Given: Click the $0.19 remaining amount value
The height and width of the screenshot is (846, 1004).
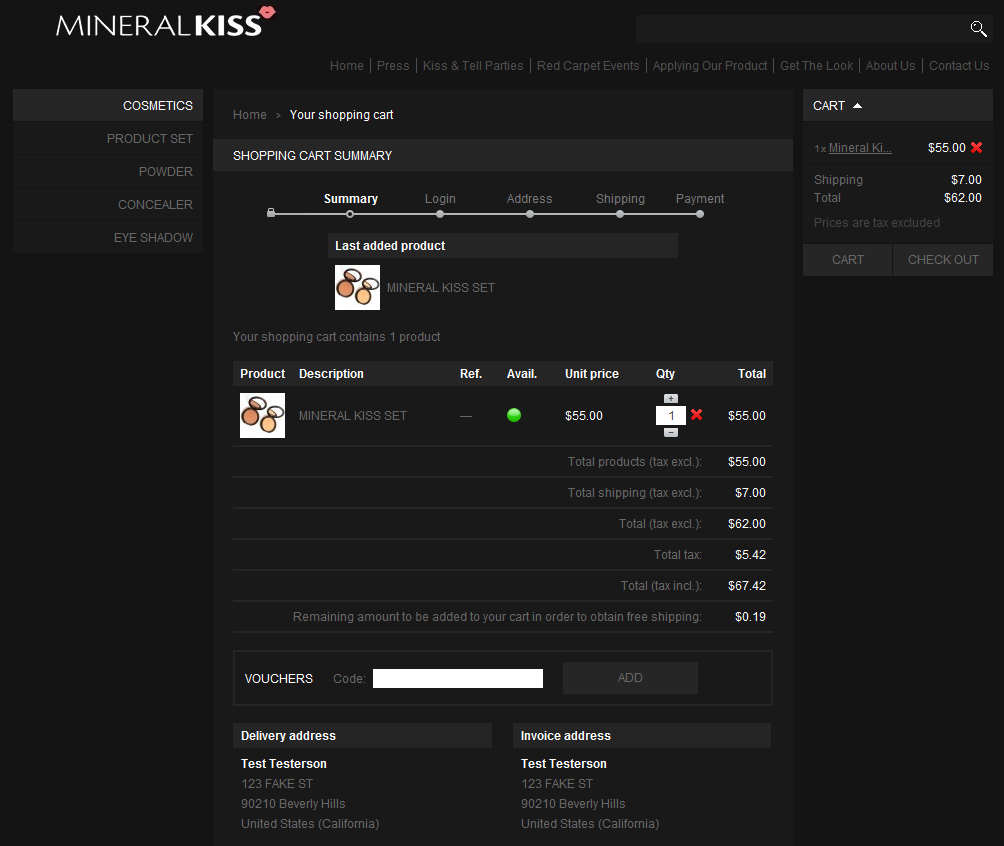Looking at the screenshot, I should [x=750, y=617].
